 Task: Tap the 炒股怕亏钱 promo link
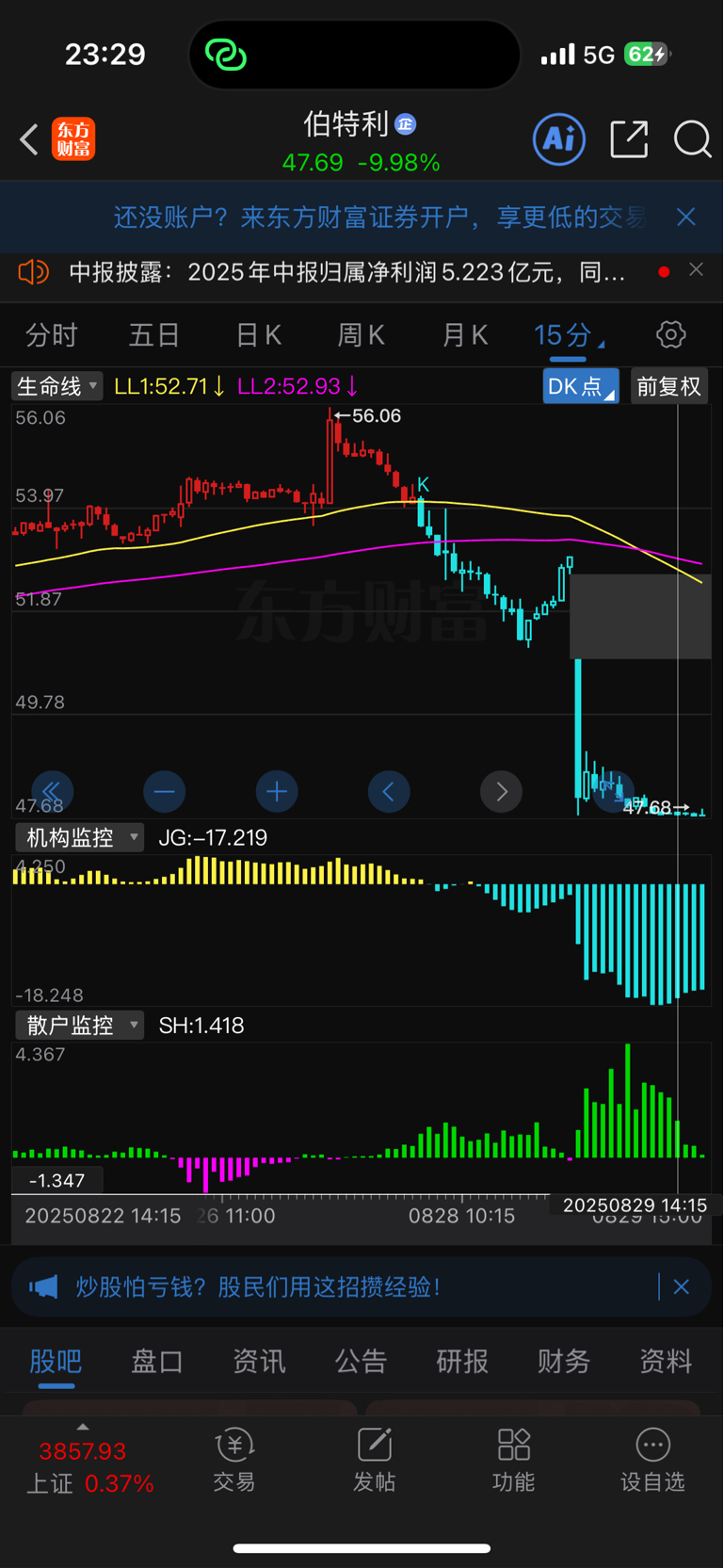(x=258, y=1286)
